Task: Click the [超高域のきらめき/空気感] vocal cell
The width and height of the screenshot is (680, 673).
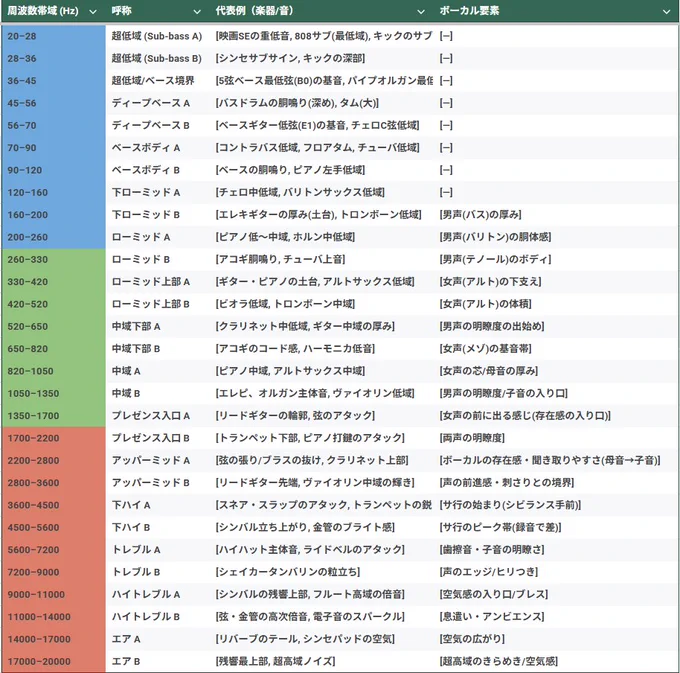Action: coord(556,661)
